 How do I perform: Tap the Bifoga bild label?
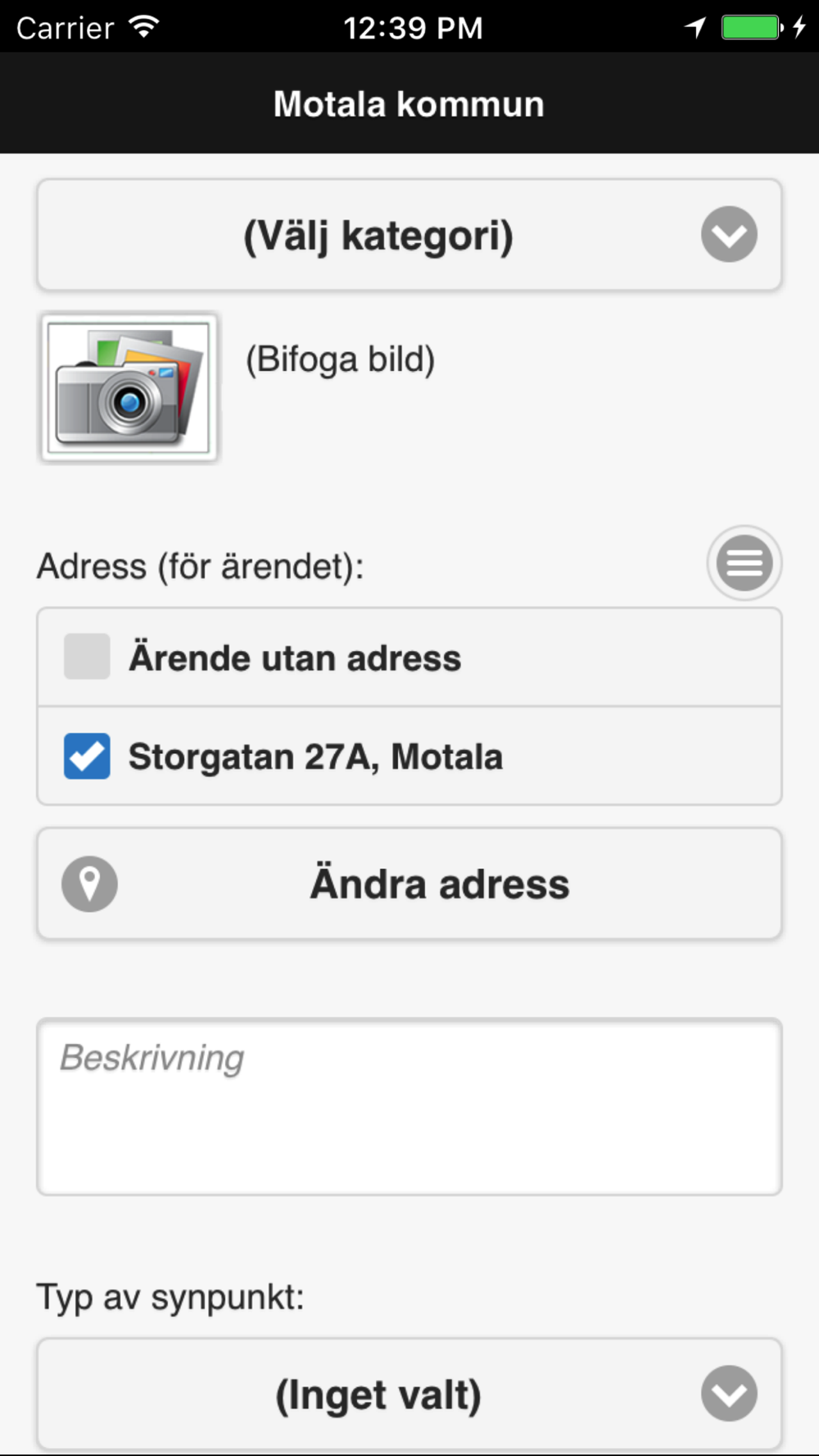[341, 359]
